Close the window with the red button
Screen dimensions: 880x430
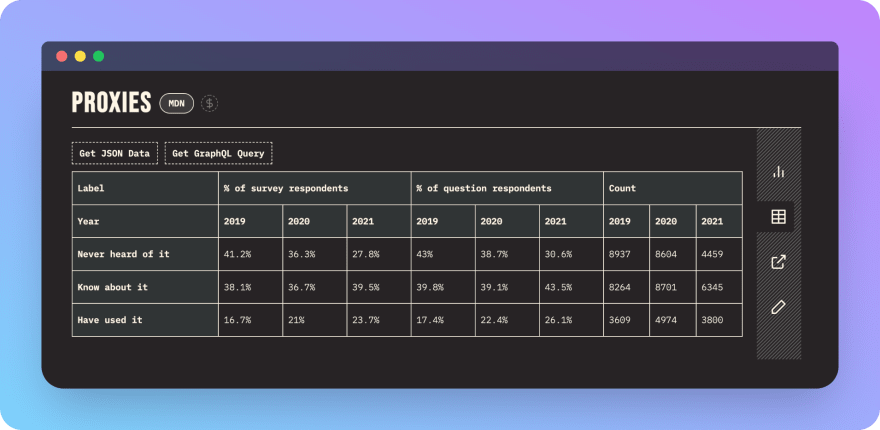coord(62,56)
